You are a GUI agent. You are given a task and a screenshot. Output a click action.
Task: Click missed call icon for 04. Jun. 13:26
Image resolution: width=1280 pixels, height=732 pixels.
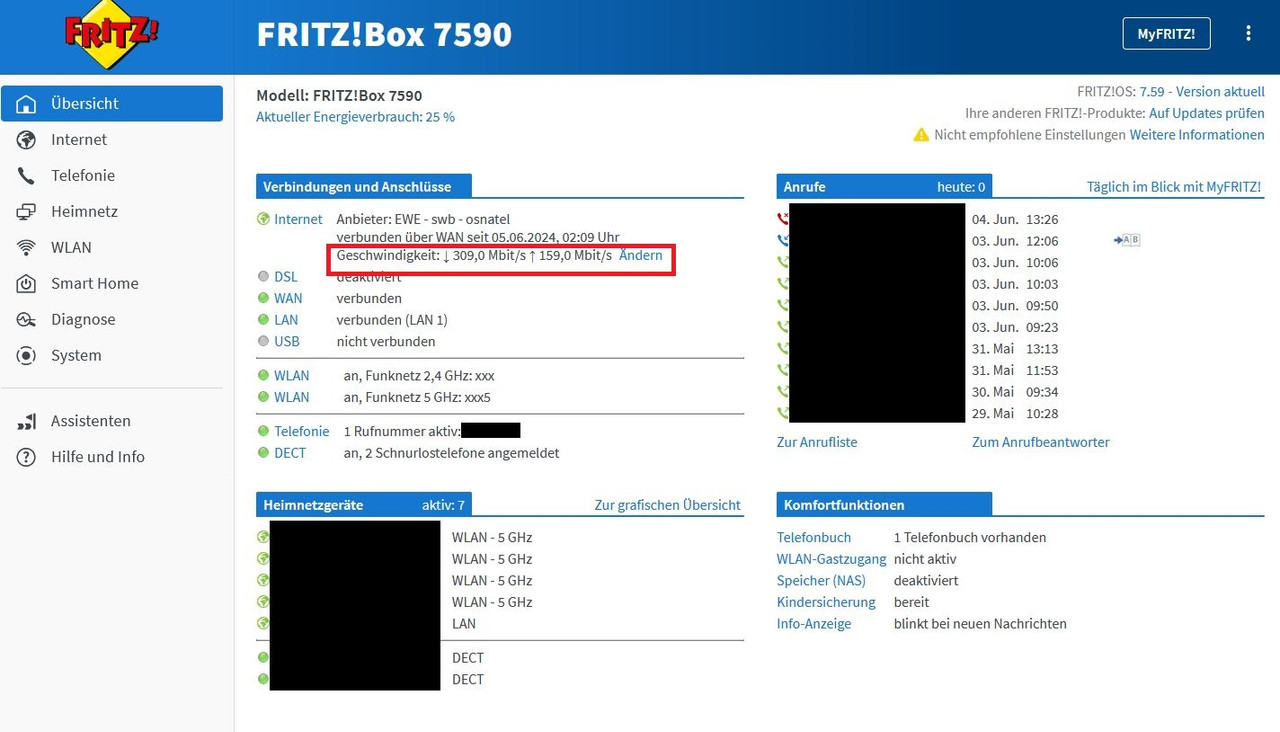coord(782,219)
